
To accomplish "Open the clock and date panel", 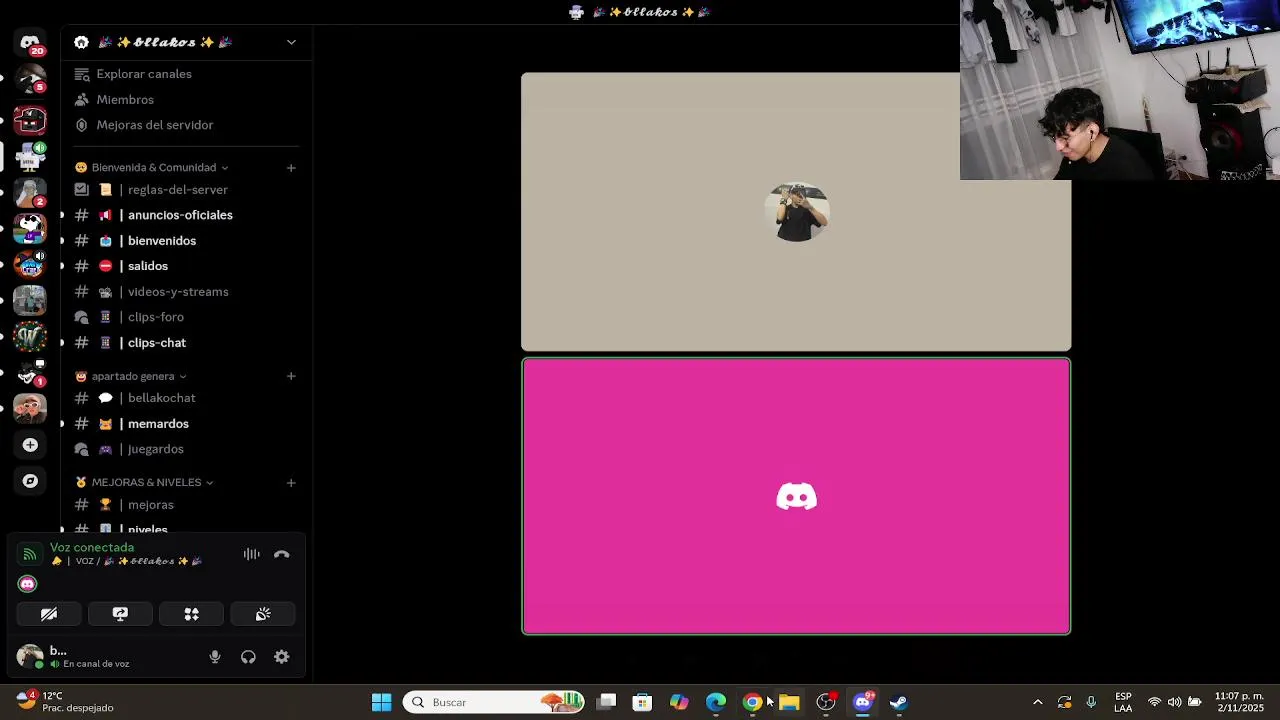I will tap(1239, 702).
